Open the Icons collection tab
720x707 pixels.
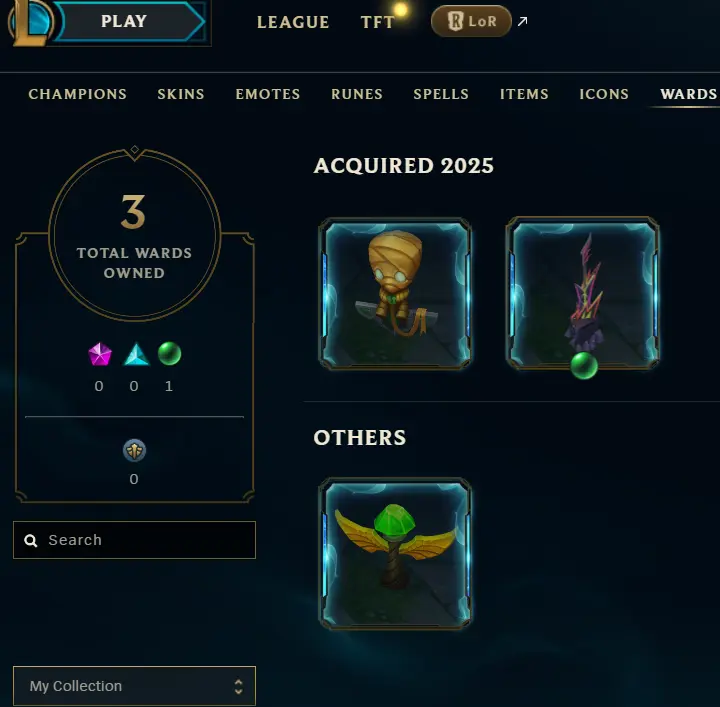coord(604,94)
